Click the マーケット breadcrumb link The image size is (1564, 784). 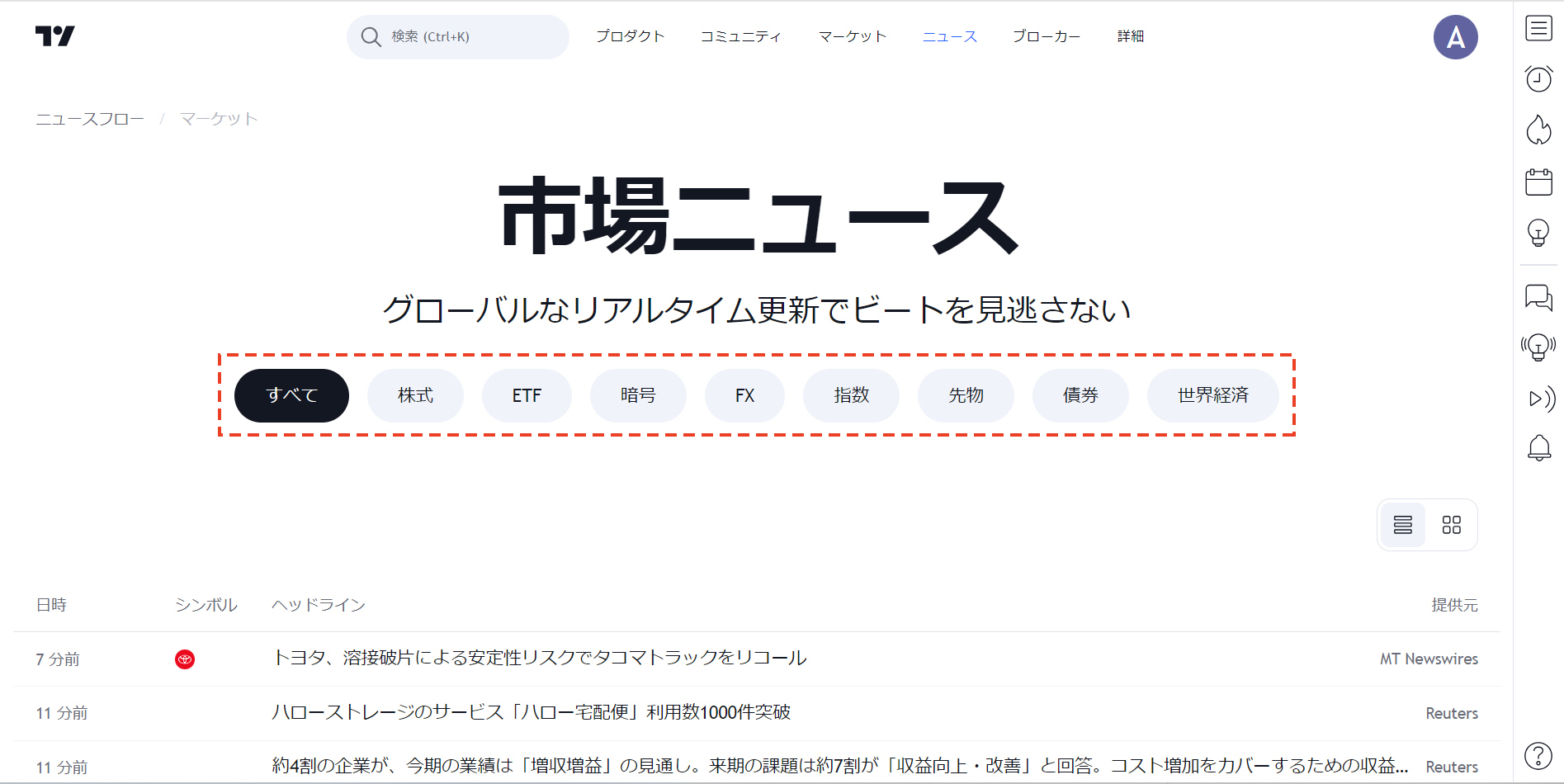point(220,119)
